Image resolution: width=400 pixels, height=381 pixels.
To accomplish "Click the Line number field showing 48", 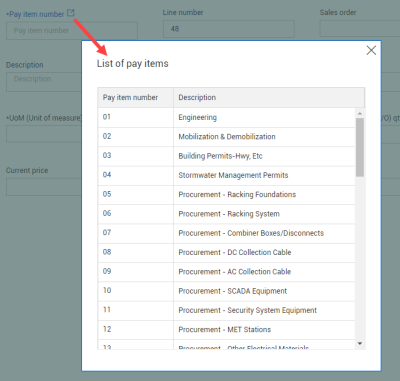I will click(x=229, y=29).
